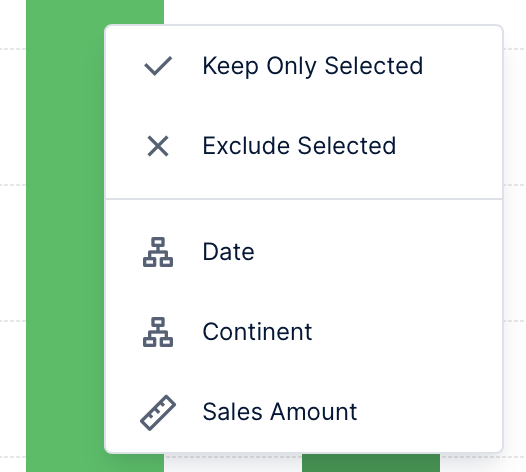The height and width of the screenshot is (472, 526).
Task: Click the divider line between menu sections
Action: (x=304, y=199)
